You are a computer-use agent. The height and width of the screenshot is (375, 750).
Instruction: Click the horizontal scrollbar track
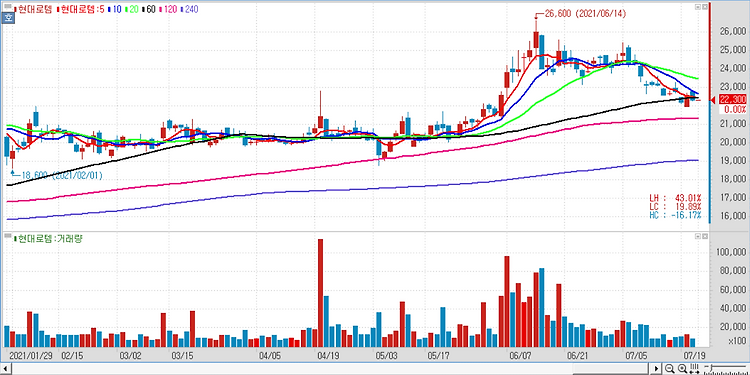(330, 368)
